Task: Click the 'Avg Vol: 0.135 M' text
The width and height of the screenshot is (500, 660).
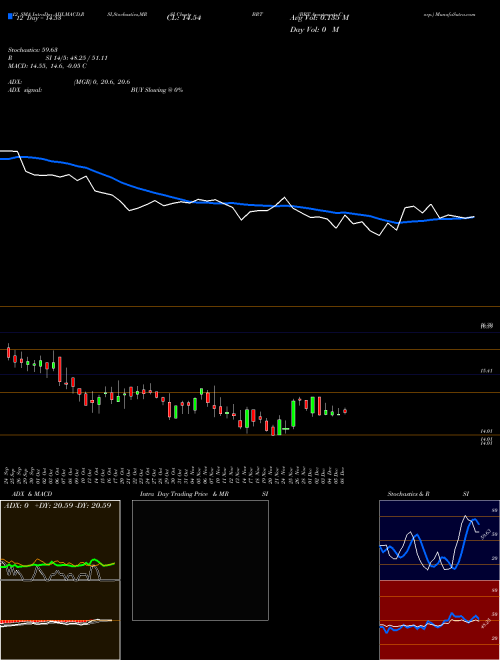Action: coord(319,18)
